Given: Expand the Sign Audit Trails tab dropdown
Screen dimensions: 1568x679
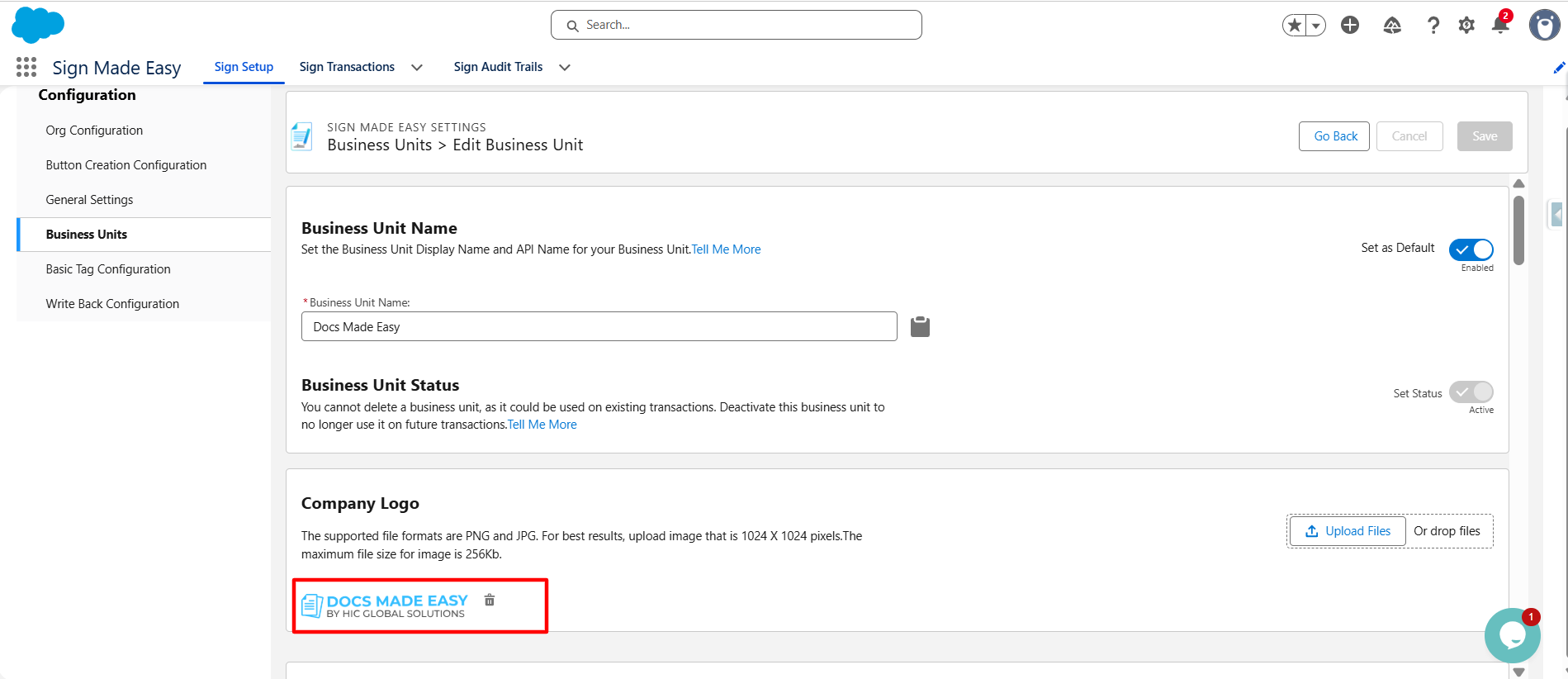Looking at the screenshot, I should click(565, 68).
